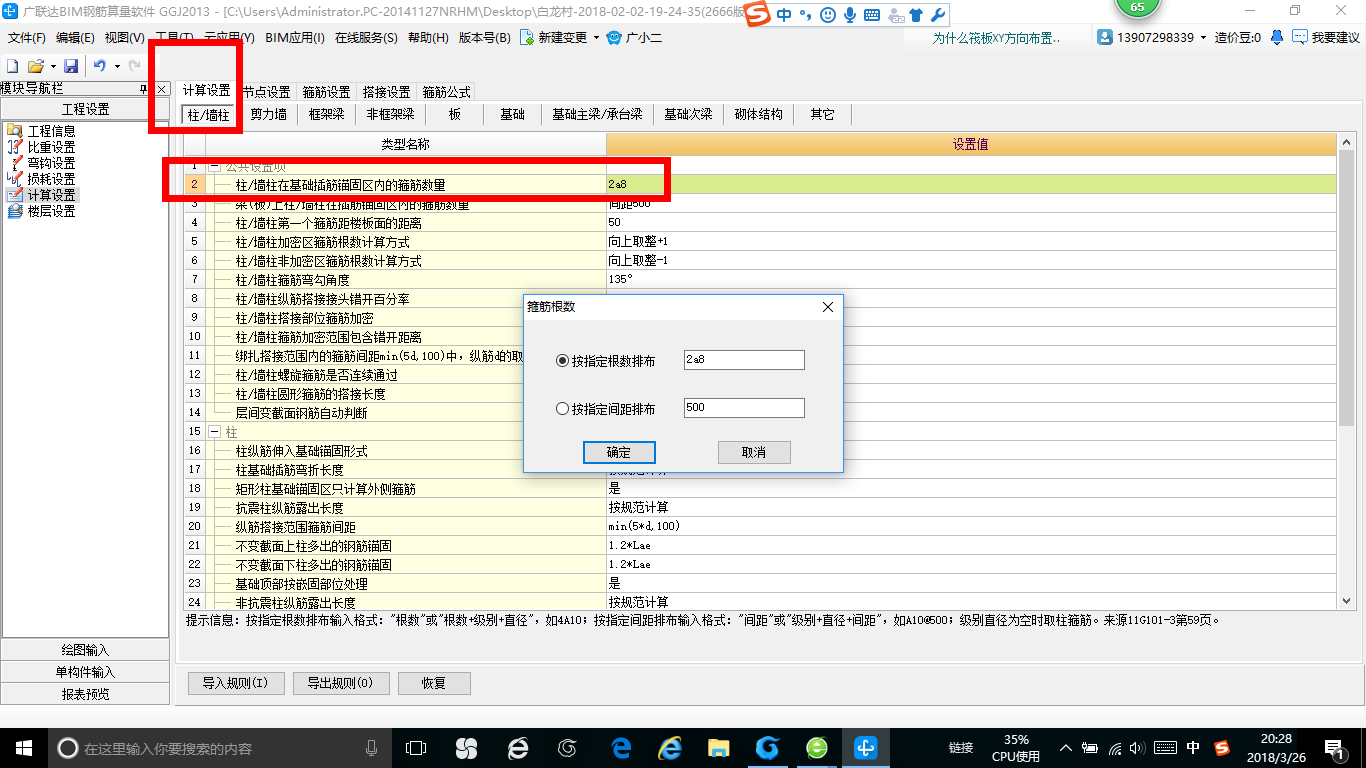Open the 编辑(E) menu
This screenshot has width=1366, height=768.
[x=75, y=38]
